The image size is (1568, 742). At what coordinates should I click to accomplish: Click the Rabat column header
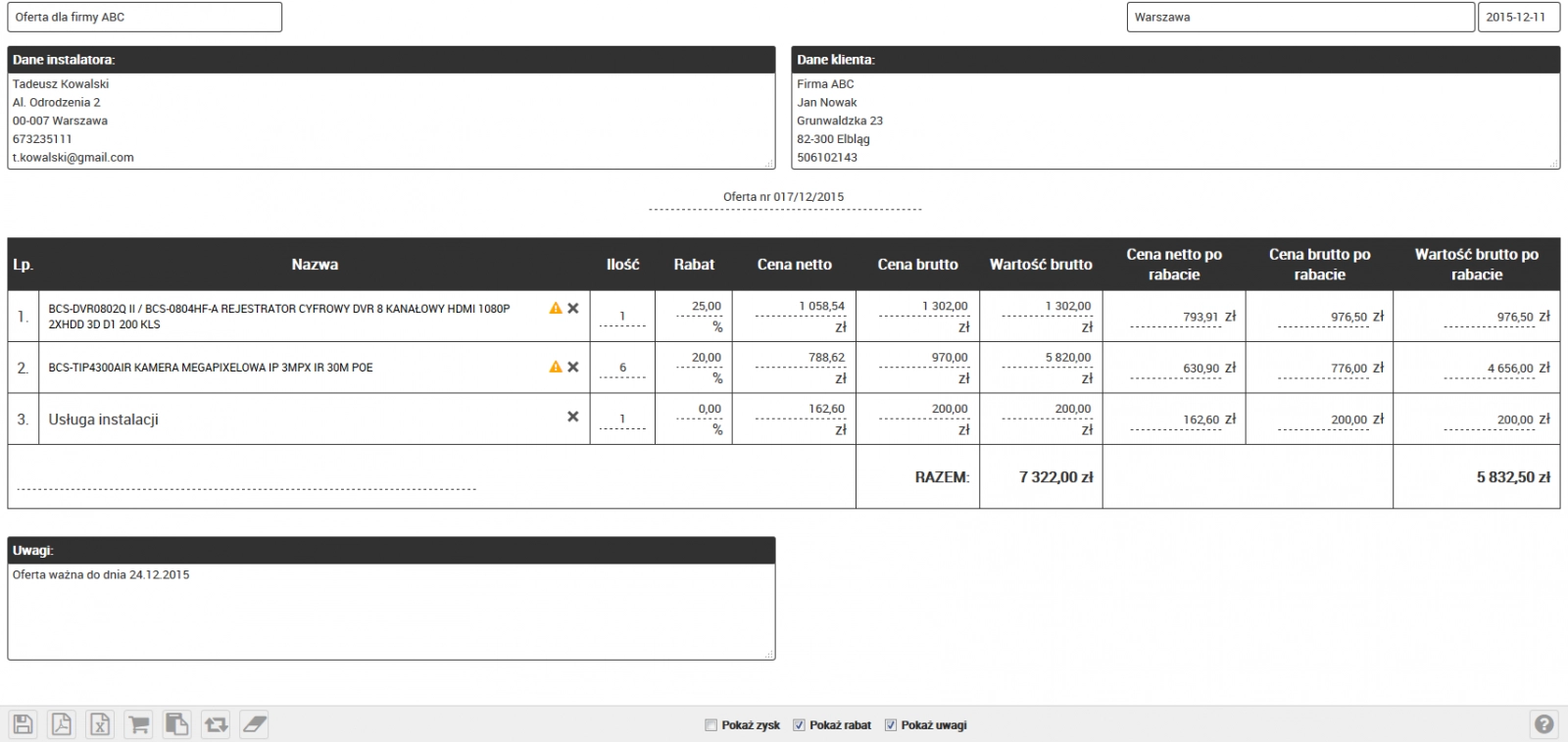(x=694, y=265)
